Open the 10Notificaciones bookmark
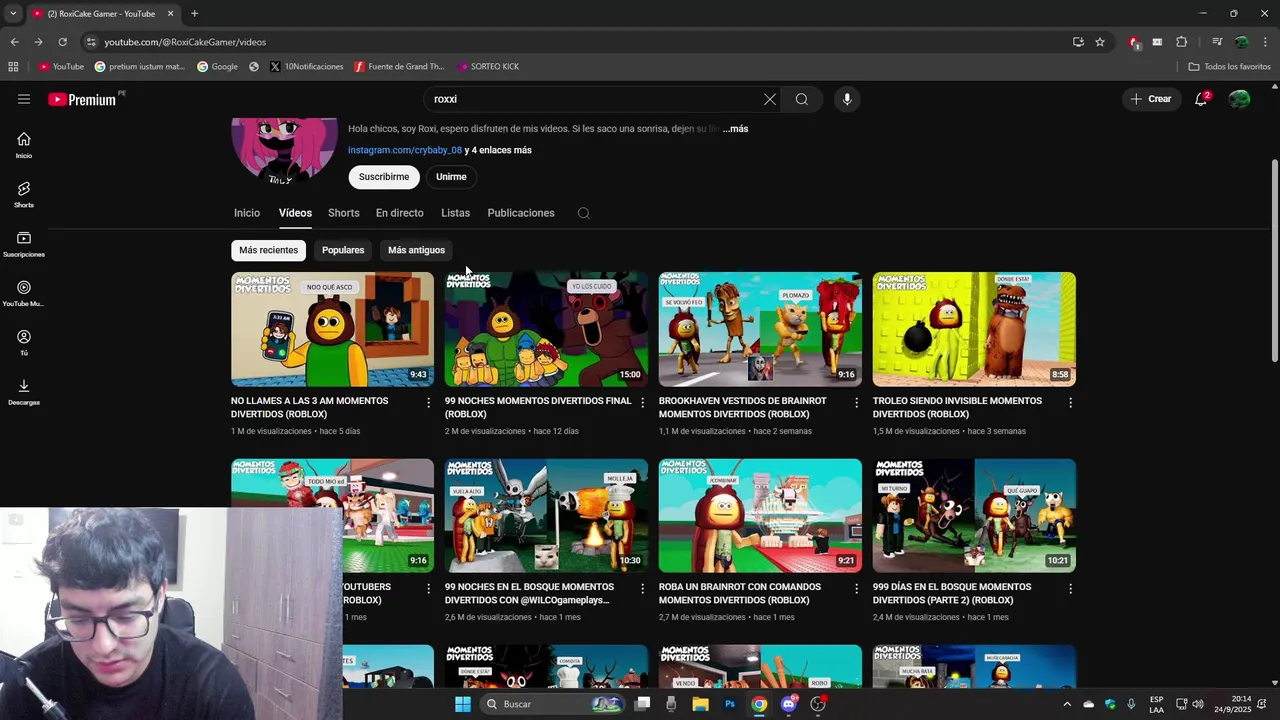This screenshot has width=1280, height=720. [x=307, y=67]
